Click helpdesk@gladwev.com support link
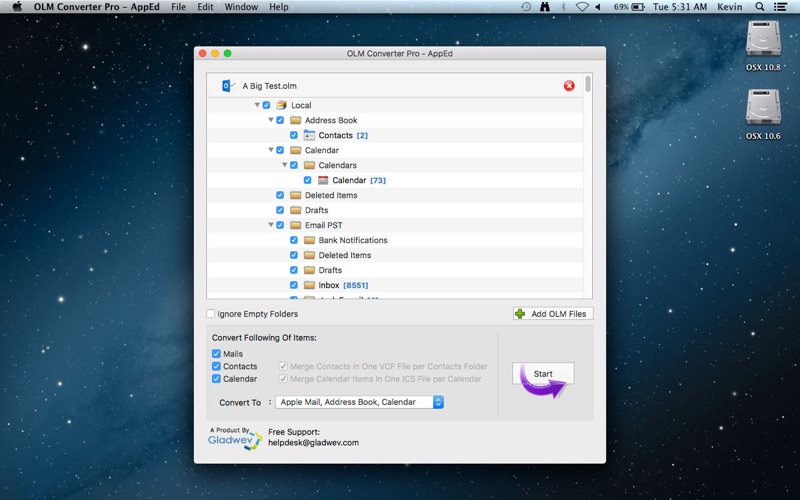Screen dimensions: 800x500 click(x=313, y=443)
